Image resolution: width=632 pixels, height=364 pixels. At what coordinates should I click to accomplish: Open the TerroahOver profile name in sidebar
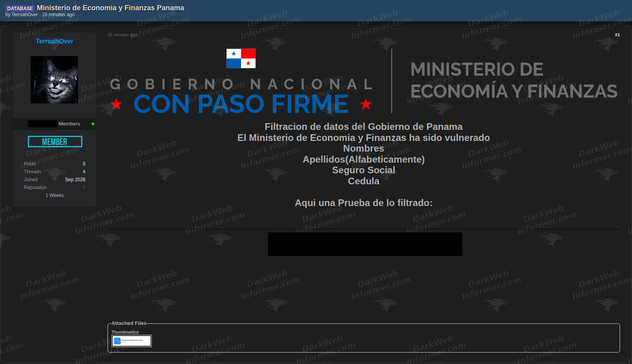point(54,41)
